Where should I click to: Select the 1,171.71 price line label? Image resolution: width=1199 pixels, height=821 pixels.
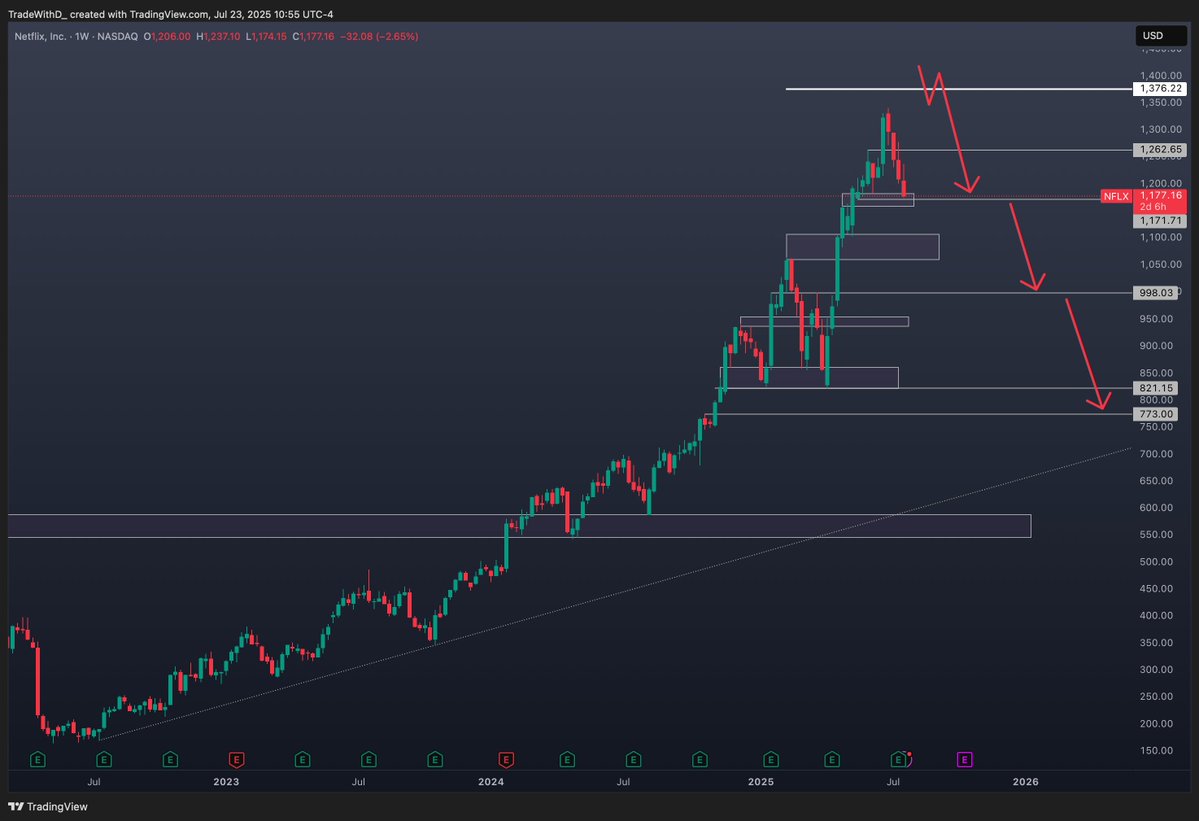pos(1159,221)
